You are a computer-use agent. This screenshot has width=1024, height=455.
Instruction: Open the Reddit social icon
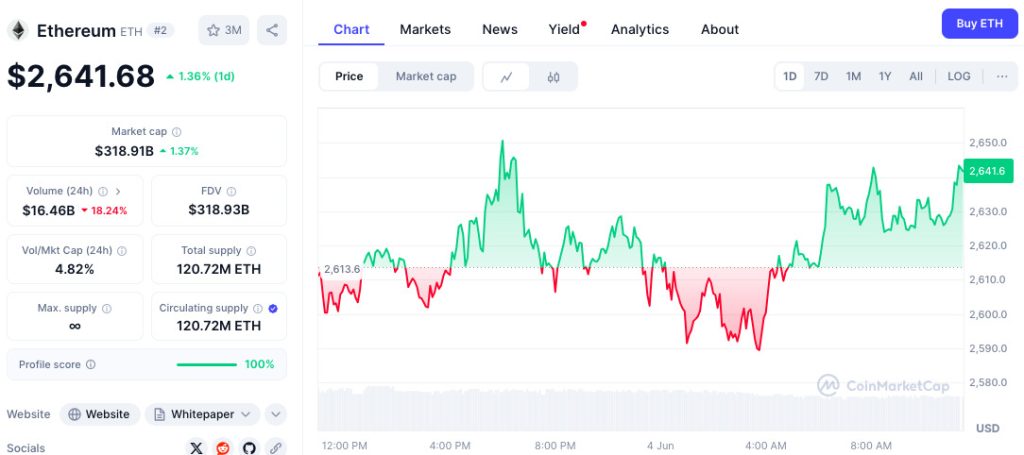(223, 447)
